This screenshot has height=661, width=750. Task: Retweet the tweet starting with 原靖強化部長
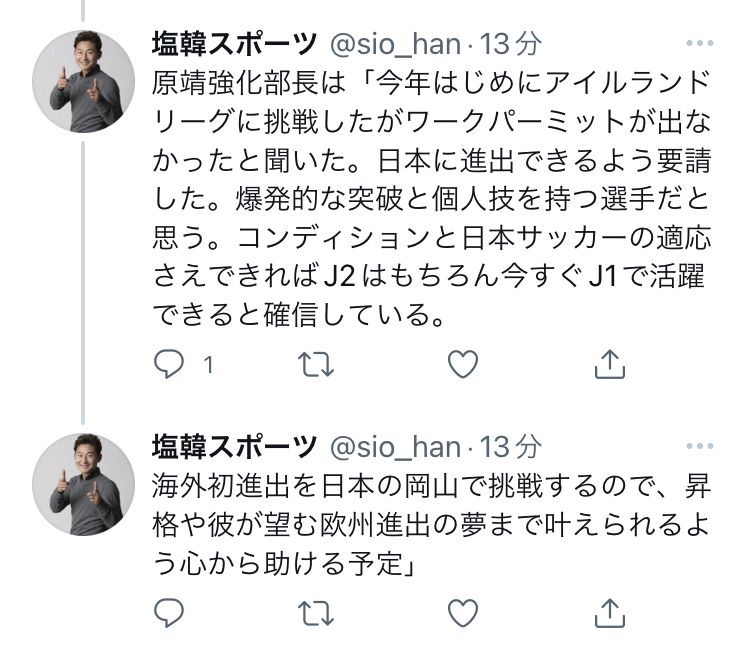pyautogui.click(x=317, y=366)
